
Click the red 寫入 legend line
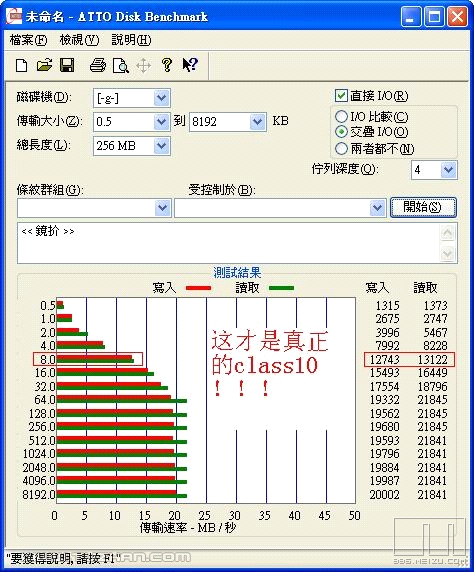(198, 288)
